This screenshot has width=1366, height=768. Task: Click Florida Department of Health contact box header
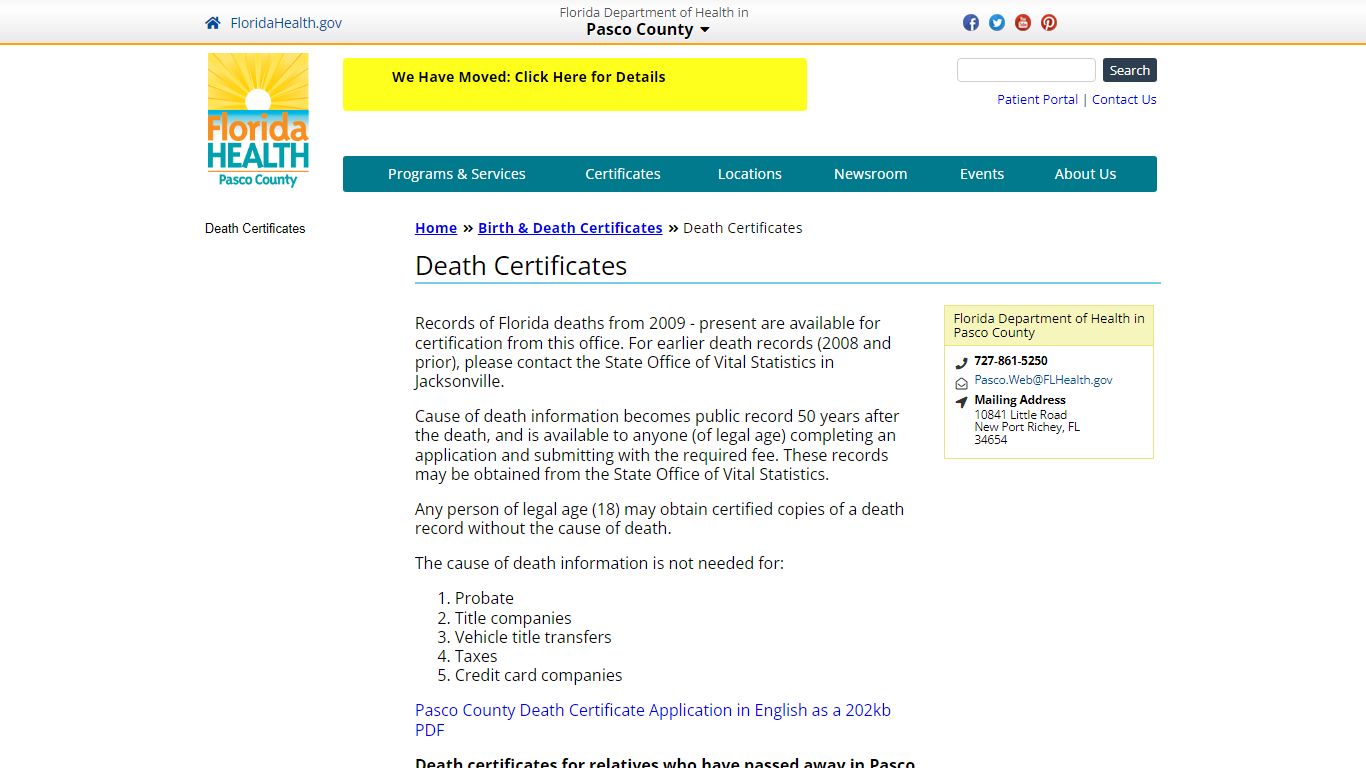pyautogui.click(x=1049, y=326)
